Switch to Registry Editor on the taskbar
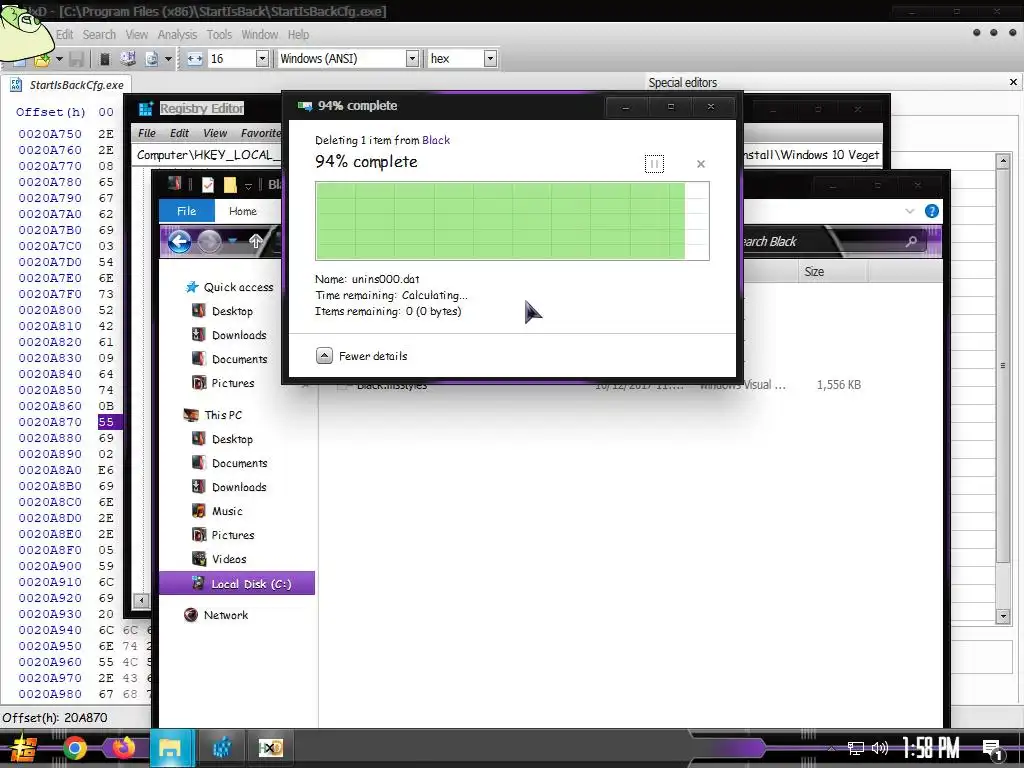Screen dimensions: 1024x768 222,748
